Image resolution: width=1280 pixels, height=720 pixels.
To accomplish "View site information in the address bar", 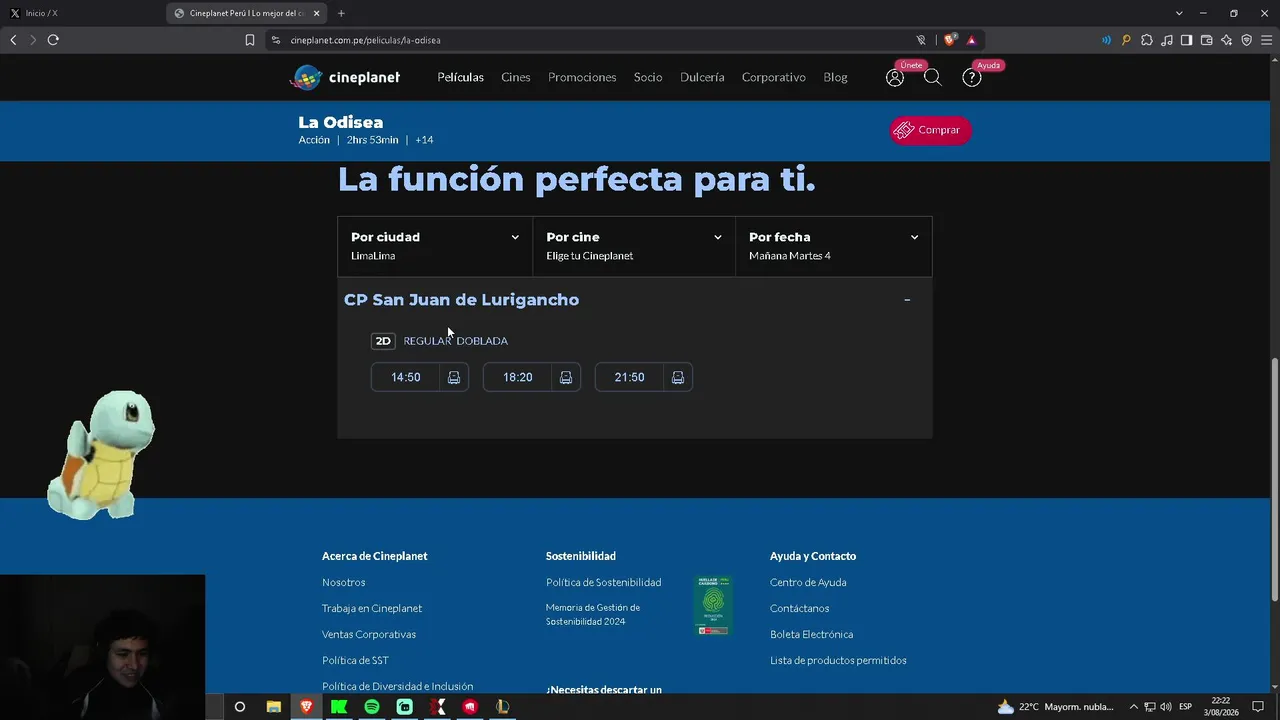I will click(276, 40).
